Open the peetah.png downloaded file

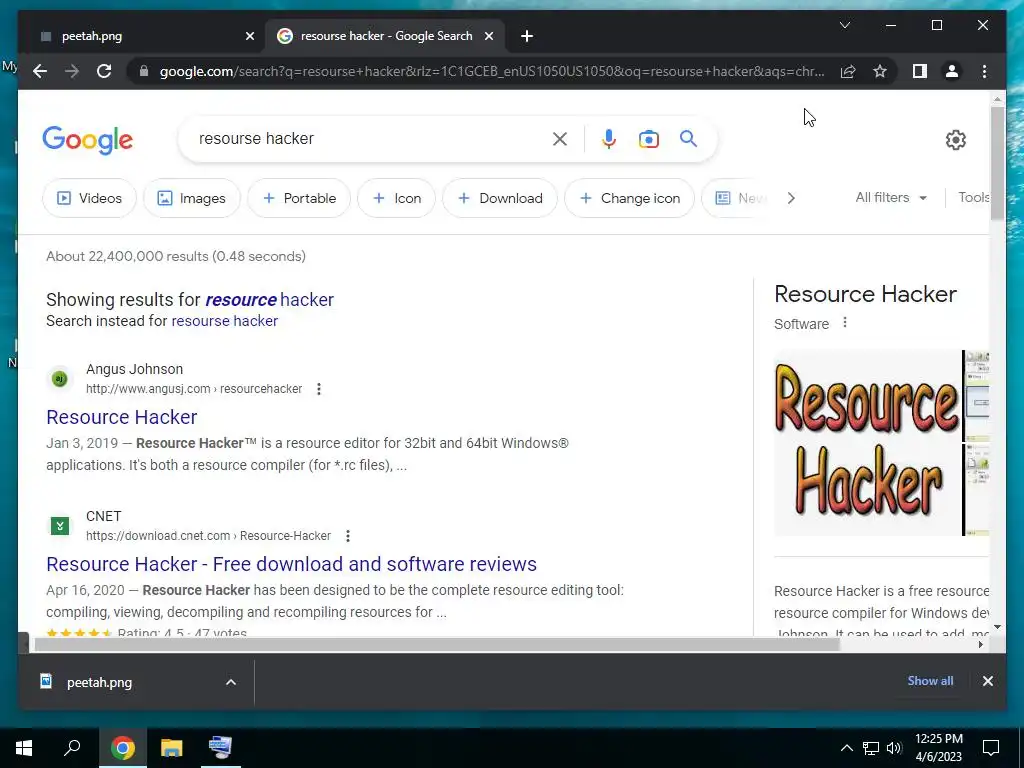[x=99, y=682]
